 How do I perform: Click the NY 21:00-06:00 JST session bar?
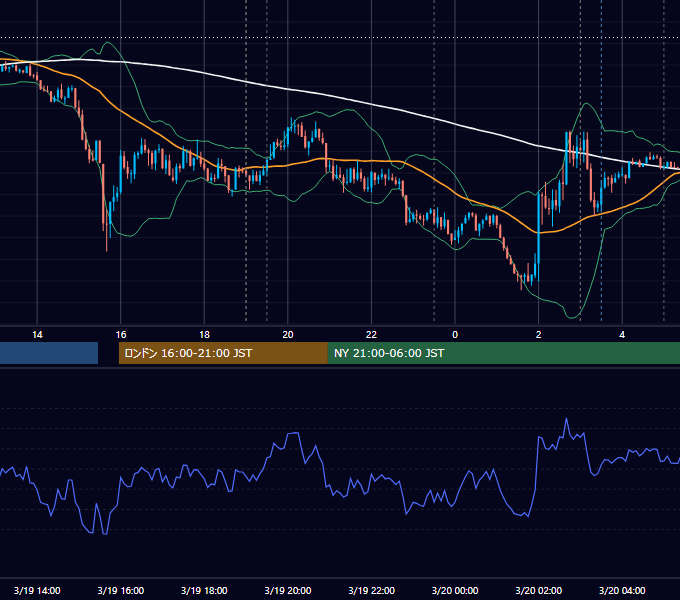pyautogui.click(x=503, y=353)
